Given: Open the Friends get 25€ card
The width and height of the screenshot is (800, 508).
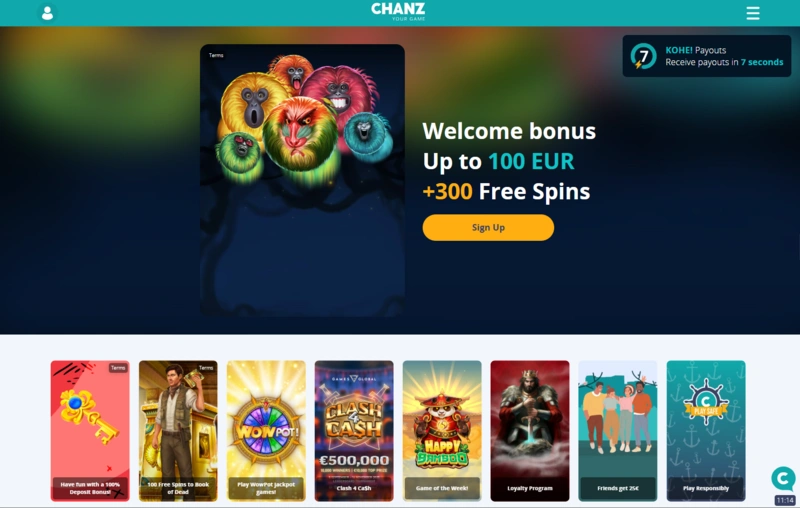Looking at the screenshot, I should [x=618, y=431].
